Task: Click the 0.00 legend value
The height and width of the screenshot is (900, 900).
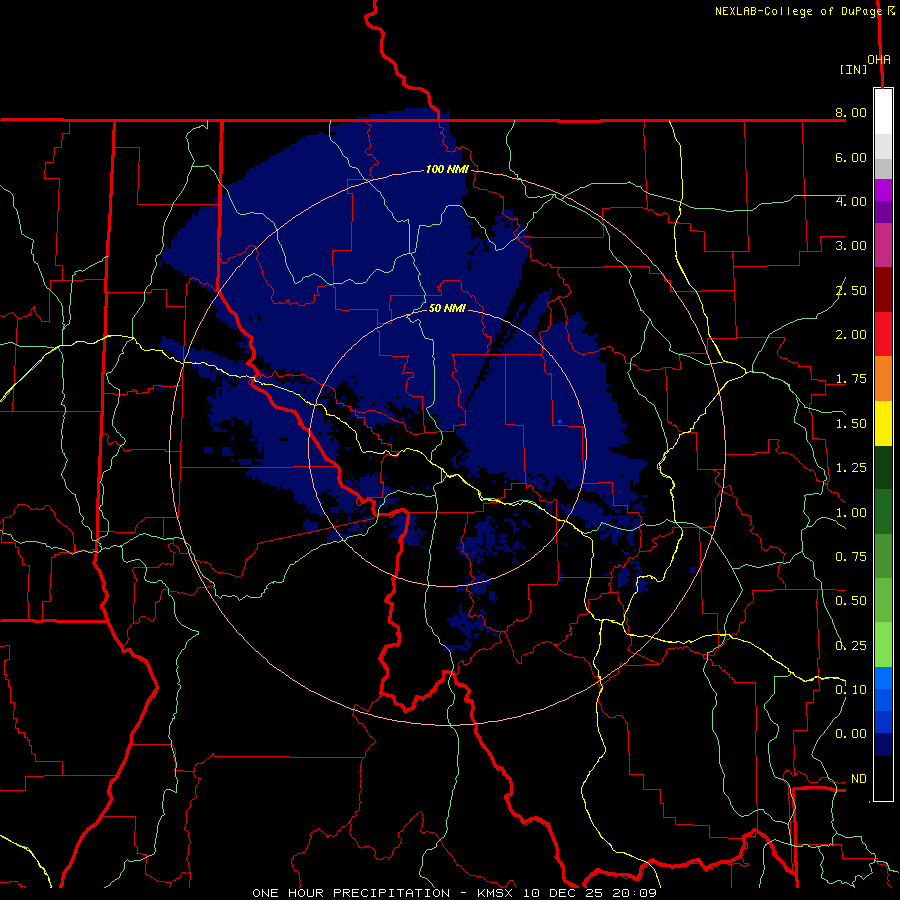Action: coord(851,734)
